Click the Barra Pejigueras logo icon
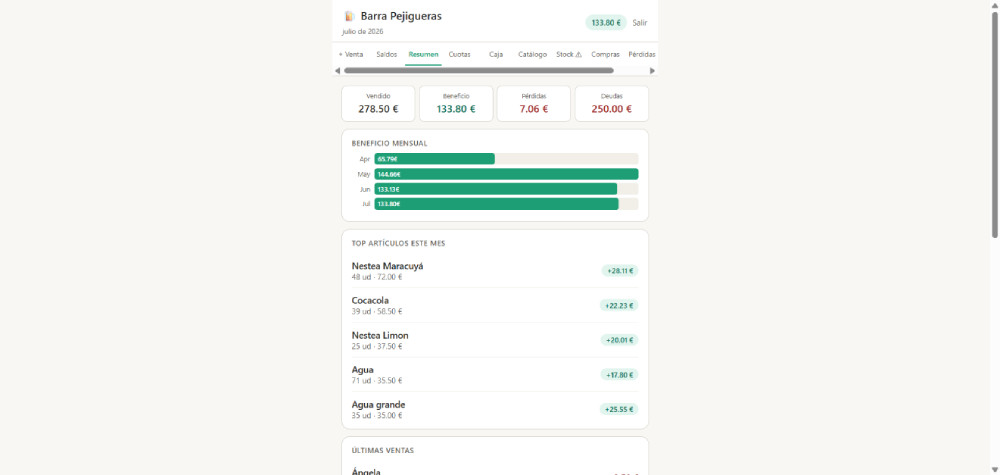The image size is (1000, 475). (349, 16)
